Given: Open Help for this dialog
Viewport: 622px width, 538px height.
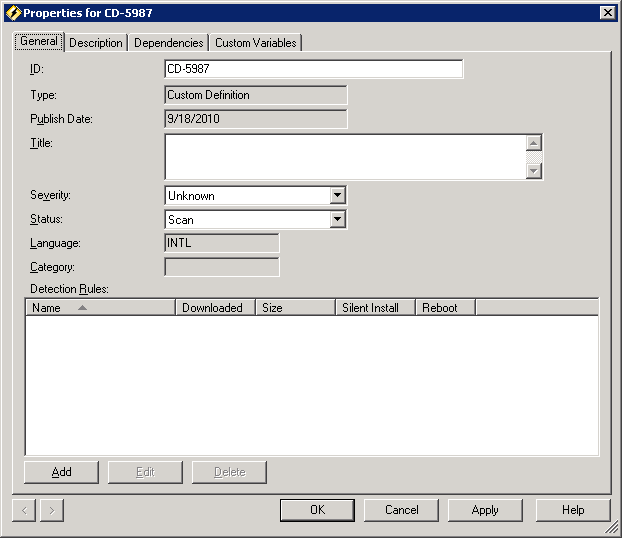Looking at the screenshot, I should point(573,510).
